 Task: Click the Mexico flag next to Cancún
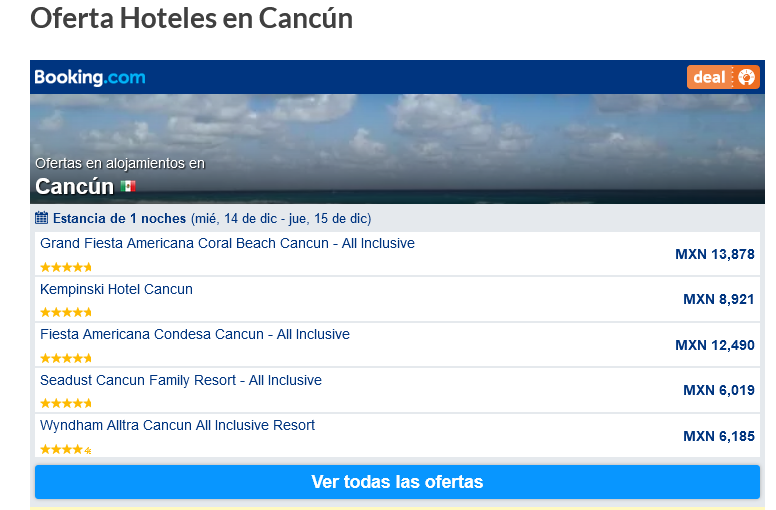pyautogui.click(x=128, y=186)
